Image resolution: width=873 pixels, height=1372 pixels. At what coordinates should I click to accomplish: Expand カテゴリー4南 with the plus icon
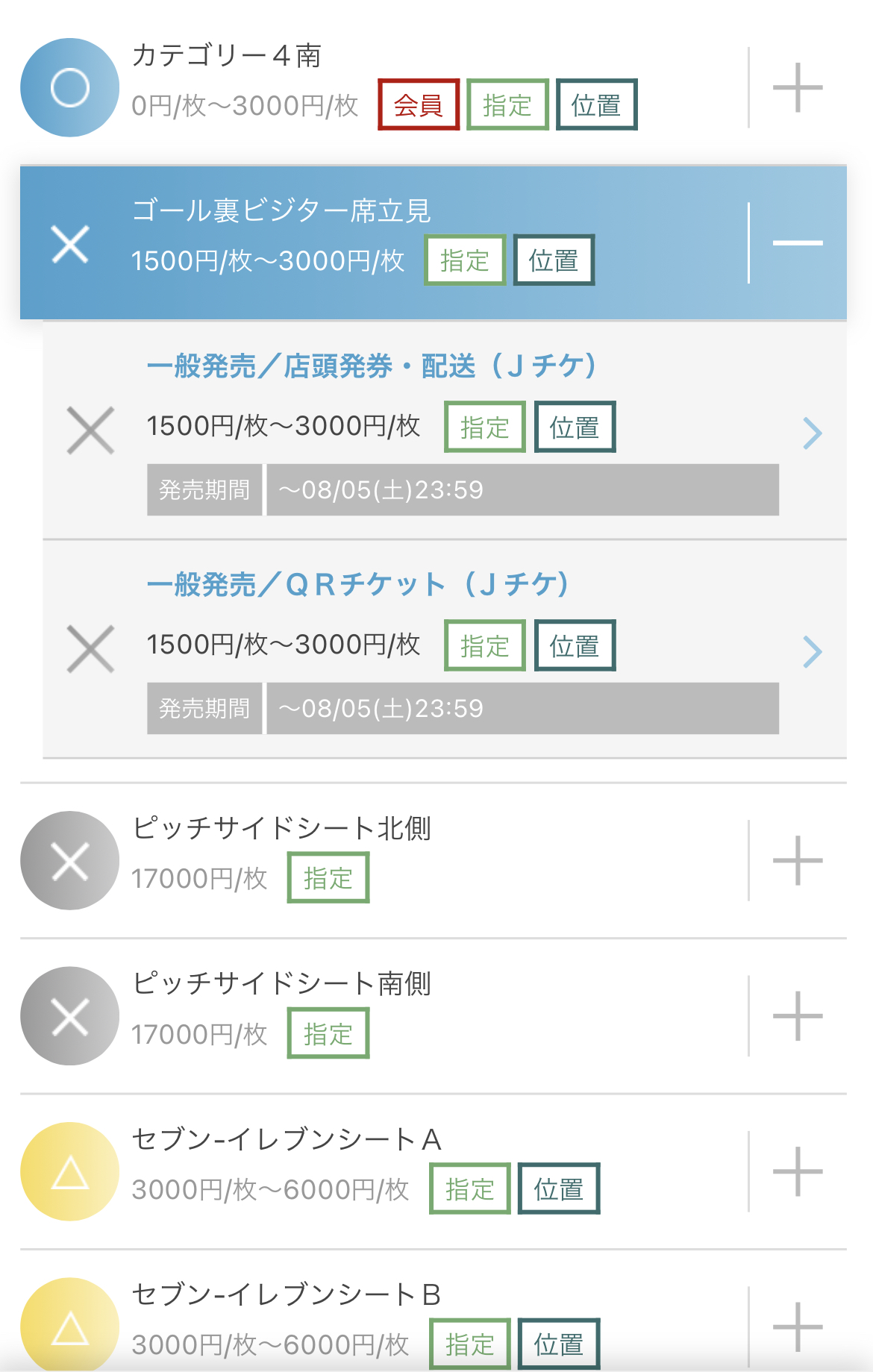click(x=798, y=87)
